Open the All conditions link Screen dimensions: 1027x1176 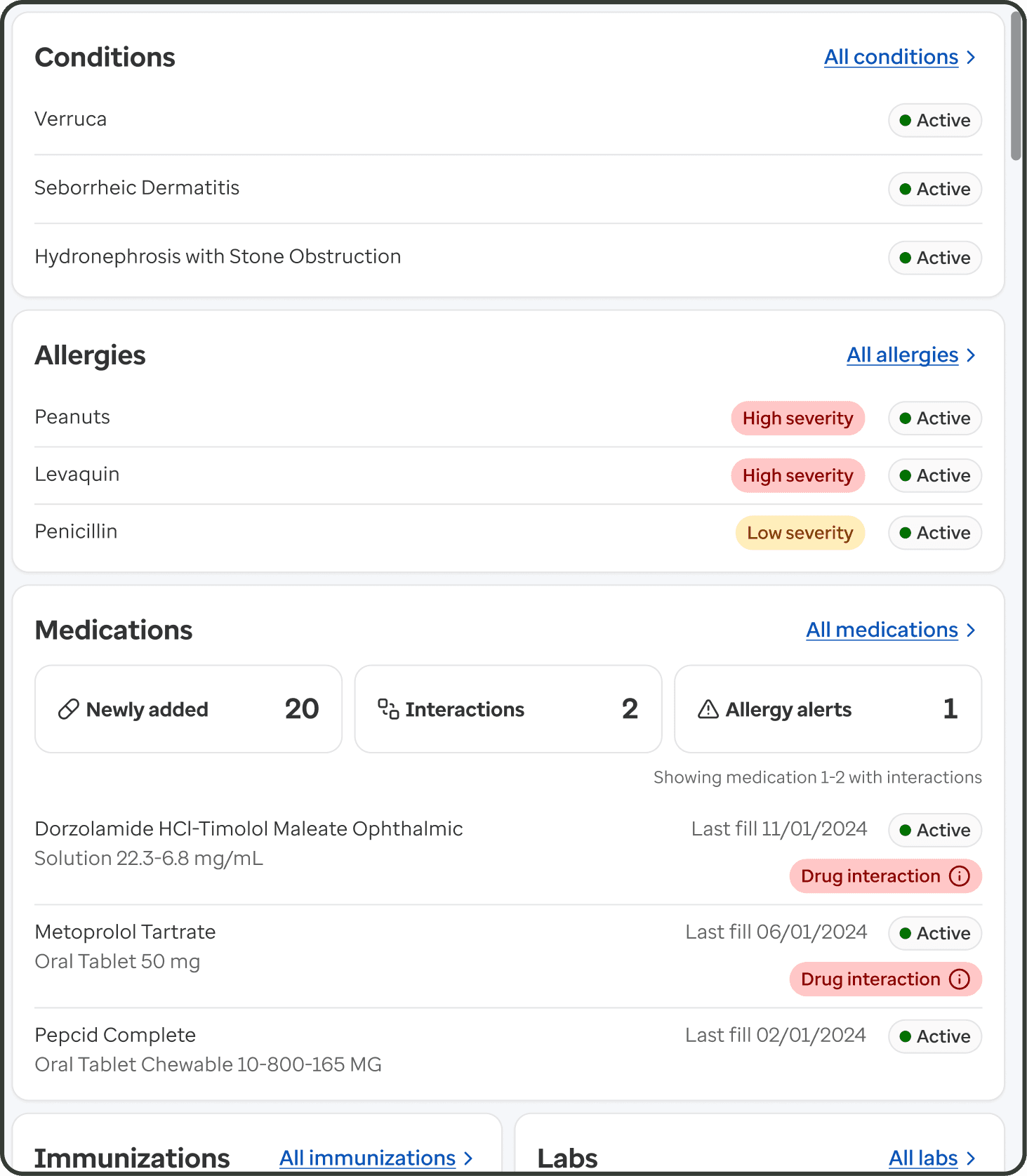tap(891, 58)
